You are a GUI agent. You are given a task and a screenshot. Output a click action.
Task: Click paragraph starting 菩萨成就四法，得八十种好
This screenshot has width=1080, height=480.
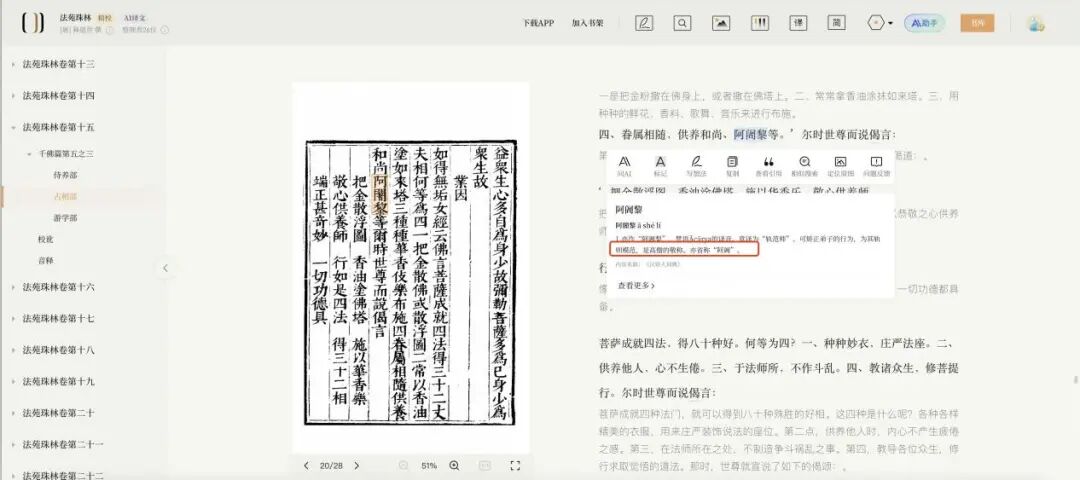click(x=778, y=368)
